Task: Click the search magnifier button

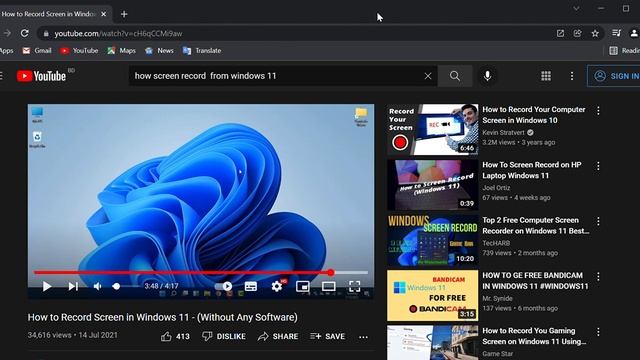Action: pos(455,76)
